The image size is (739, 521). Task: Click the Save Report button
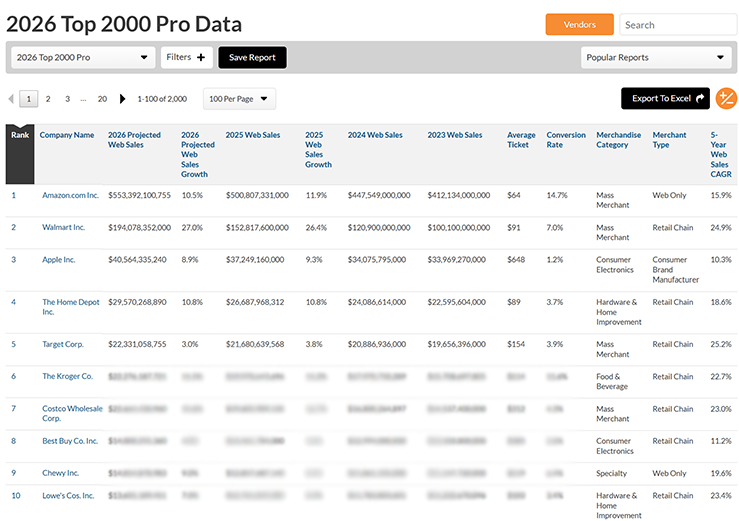click(x=252, y=58)
